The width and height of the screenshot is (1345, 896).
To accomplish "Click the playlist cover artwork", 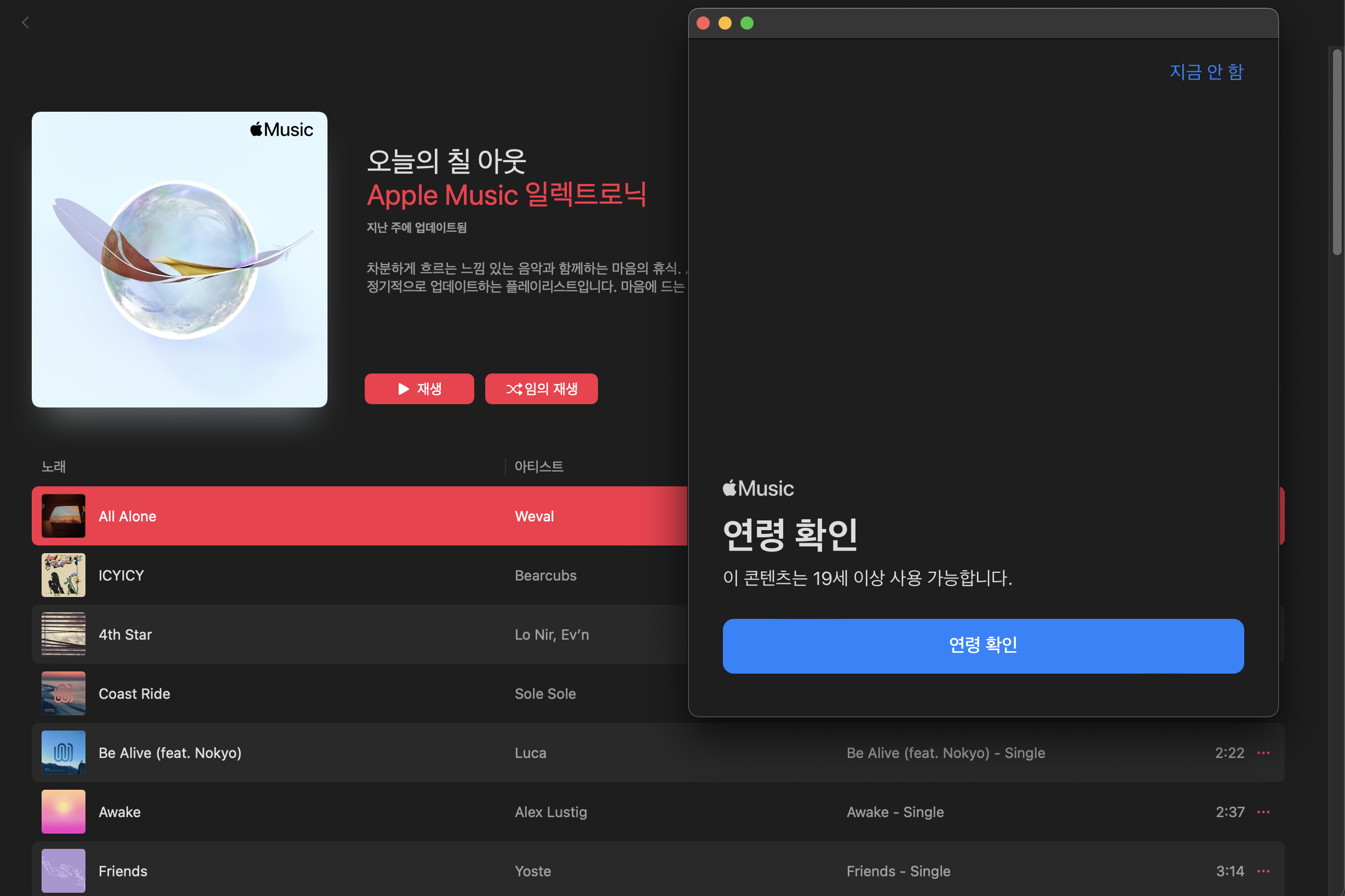I will pos(180,260).
